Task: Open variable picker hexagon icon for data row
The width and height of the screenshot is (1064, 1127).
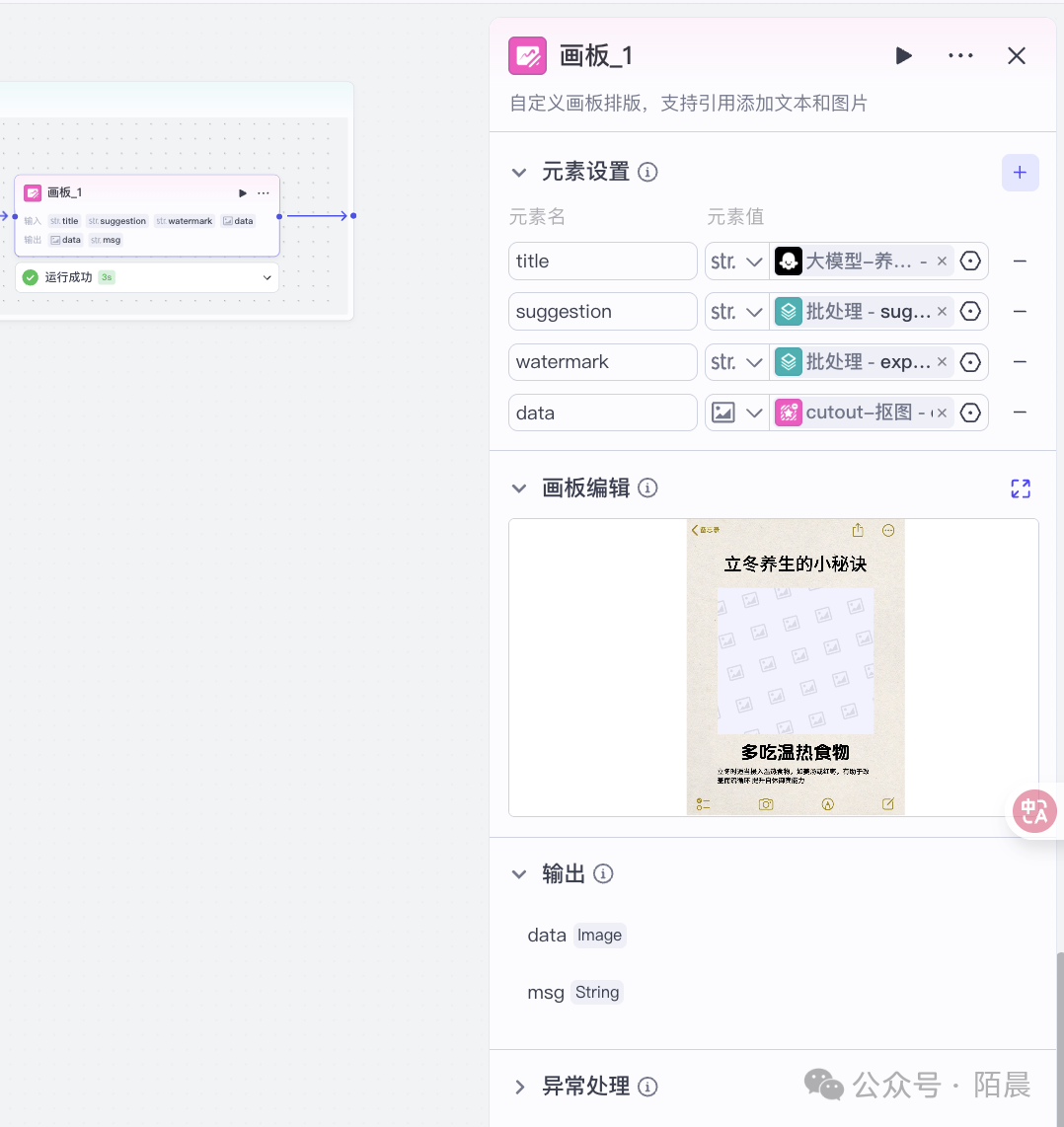Action: [970, 413]
